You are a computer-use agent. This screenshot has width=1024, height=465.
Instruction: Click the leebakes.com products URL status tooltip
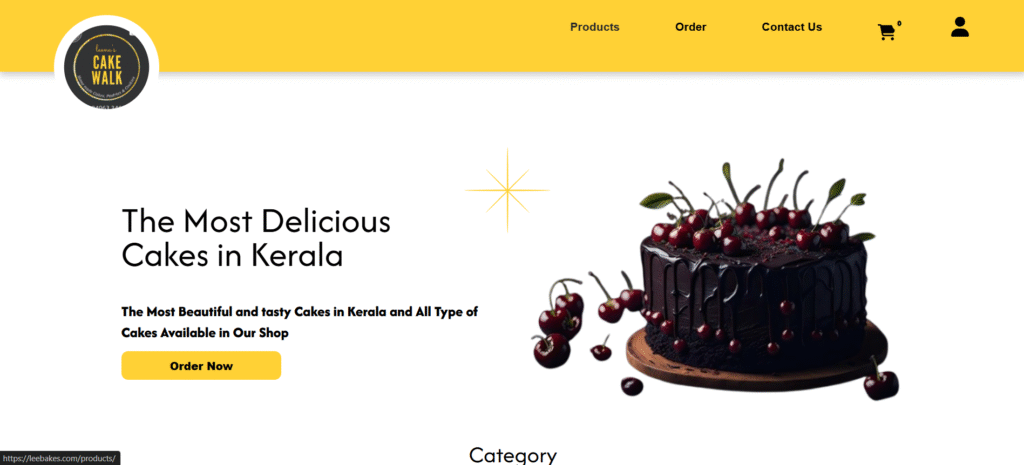pyautogui.click(x=60, y=458)
